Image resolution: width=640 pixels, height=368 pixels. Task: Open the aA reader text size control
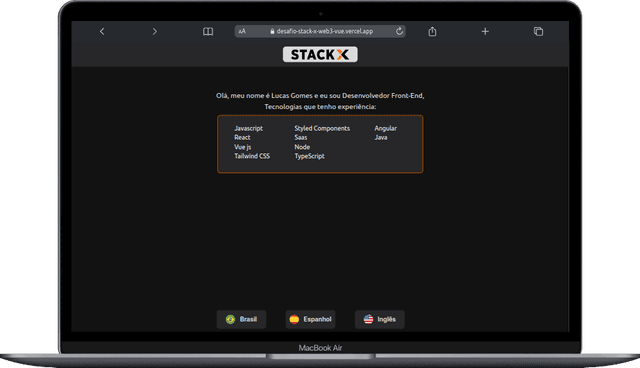(x=242, y=31)
